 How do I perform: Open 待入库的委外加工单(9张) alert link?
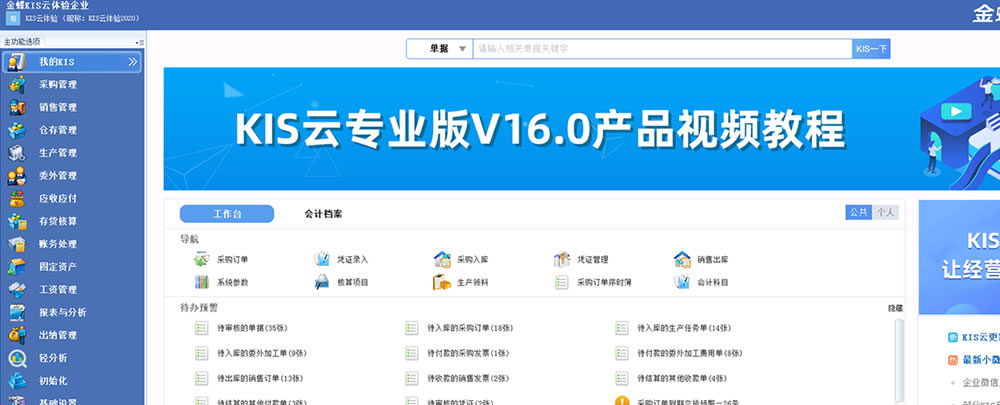click(x=261, y=353)
